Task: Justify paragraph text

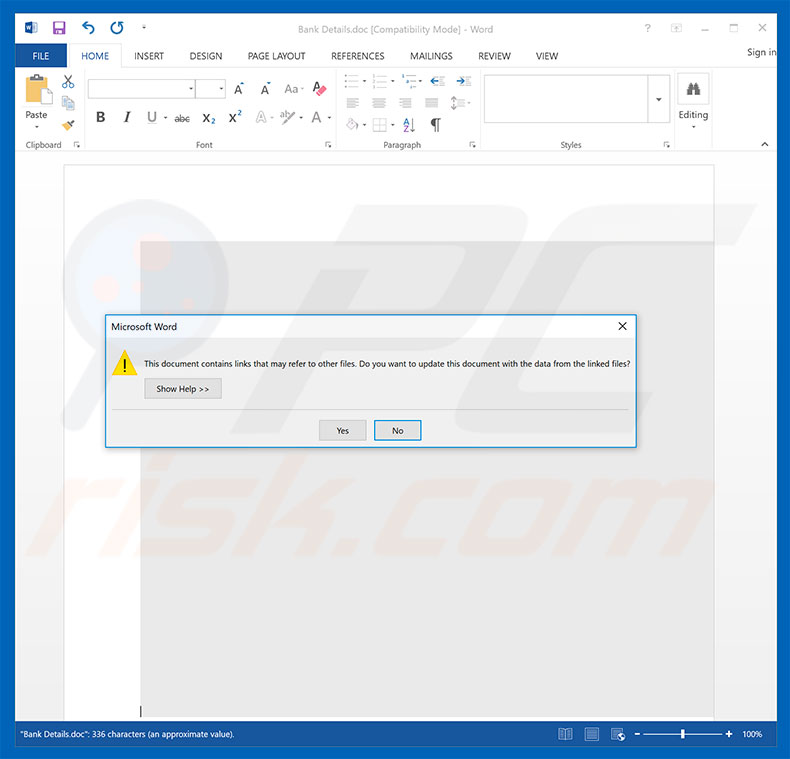Action: (x=432, y=103)
